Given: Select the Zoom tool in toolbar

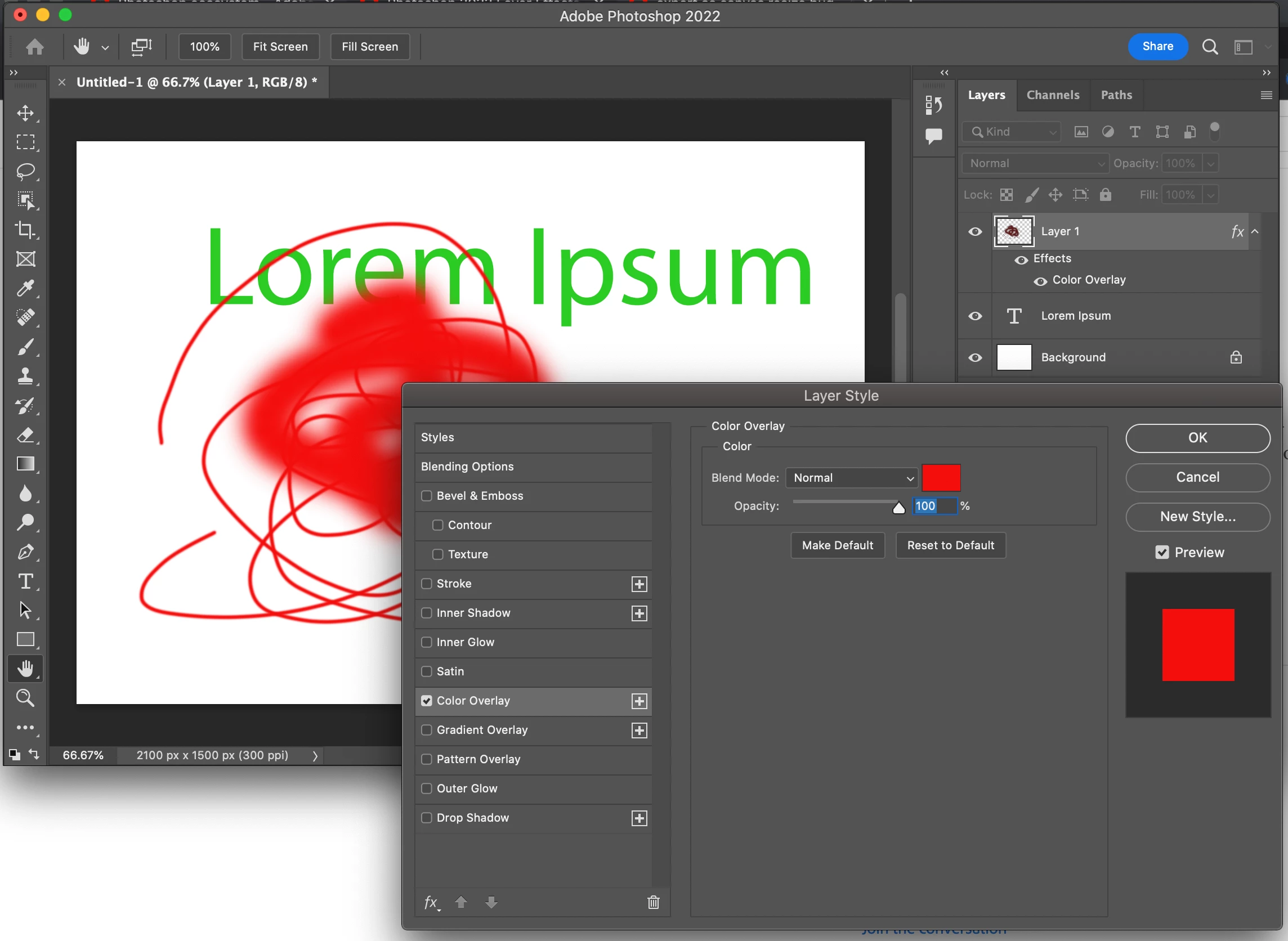Looking at the screenshot, I should point(25,698).
